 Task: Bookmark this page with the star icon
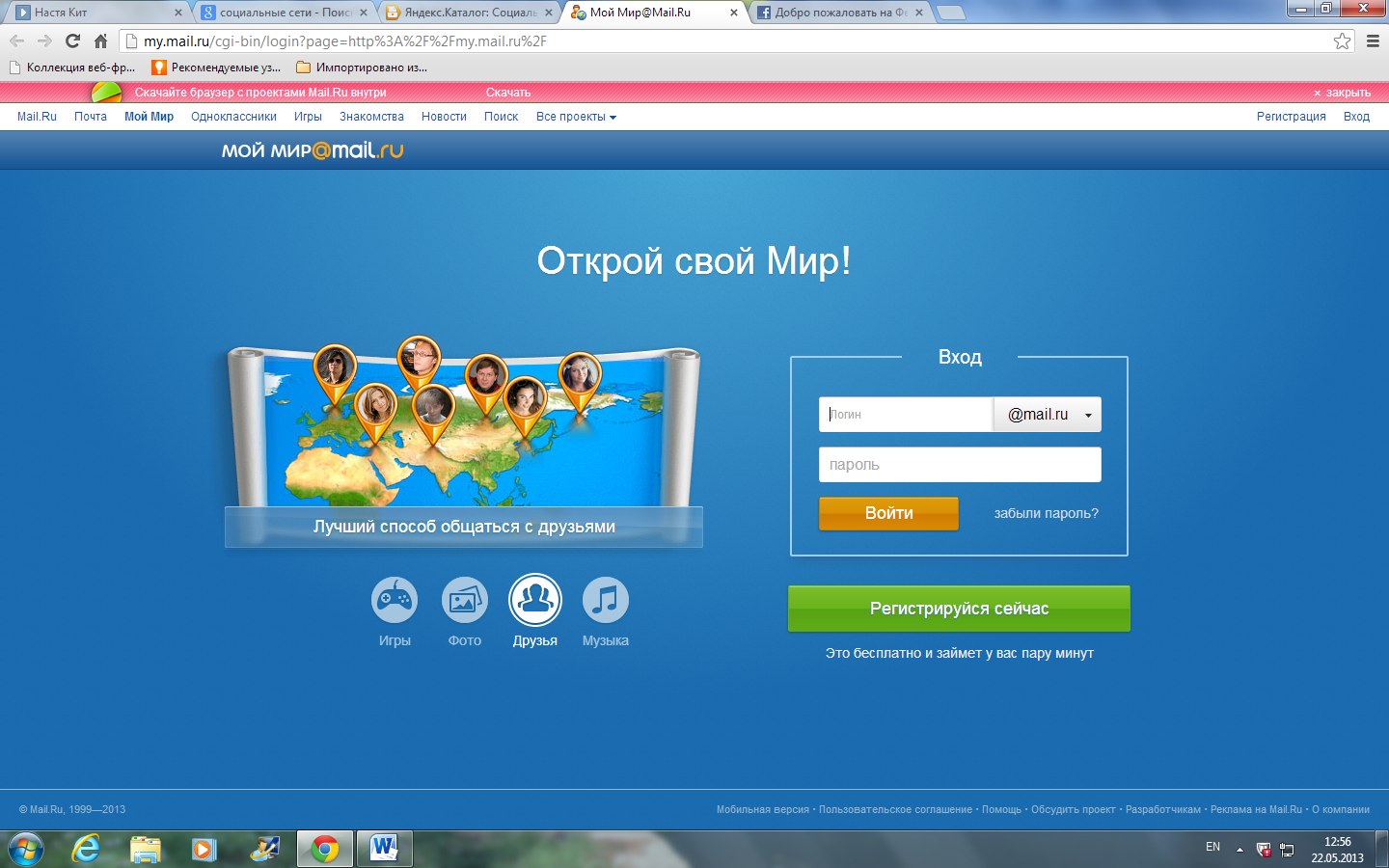point(1342,41)
